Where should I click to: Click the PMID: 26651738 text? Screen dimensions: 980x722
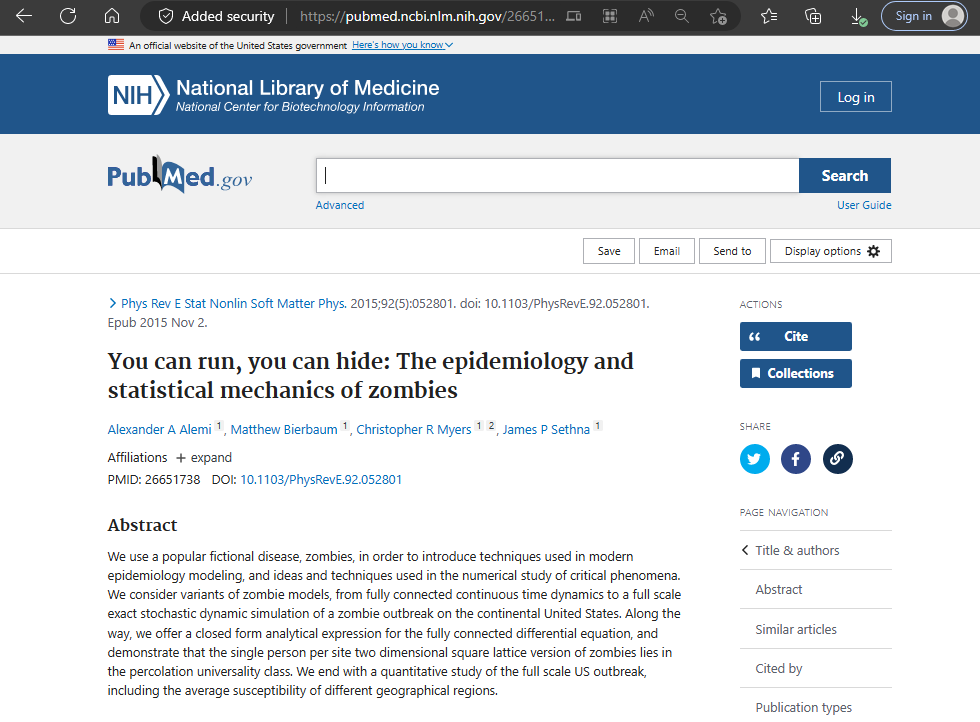coord(154,479)
